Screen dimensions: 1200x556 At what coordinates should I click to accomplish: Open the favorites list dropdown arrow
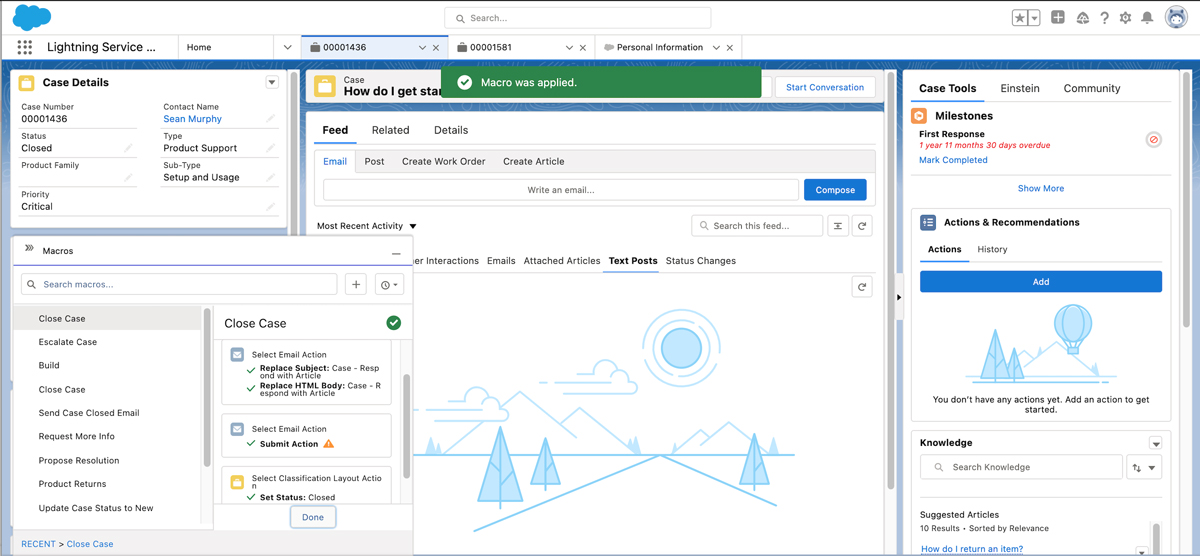(1034, 18)
